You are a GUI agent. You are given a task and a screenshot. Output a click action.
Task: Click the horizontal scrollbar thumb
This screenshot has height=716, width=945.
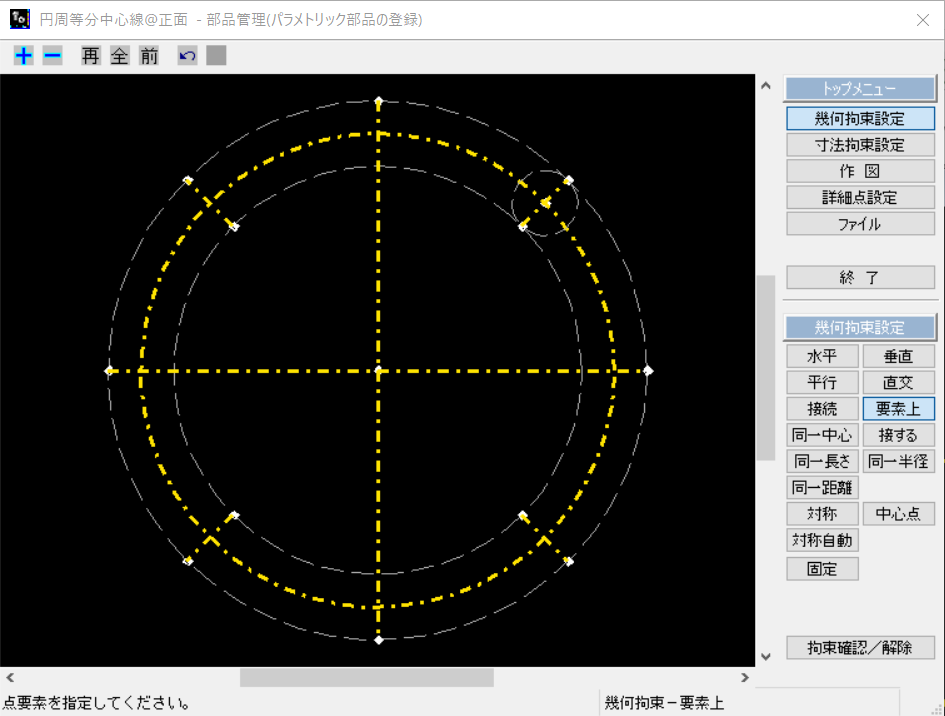tap(366, 677)
